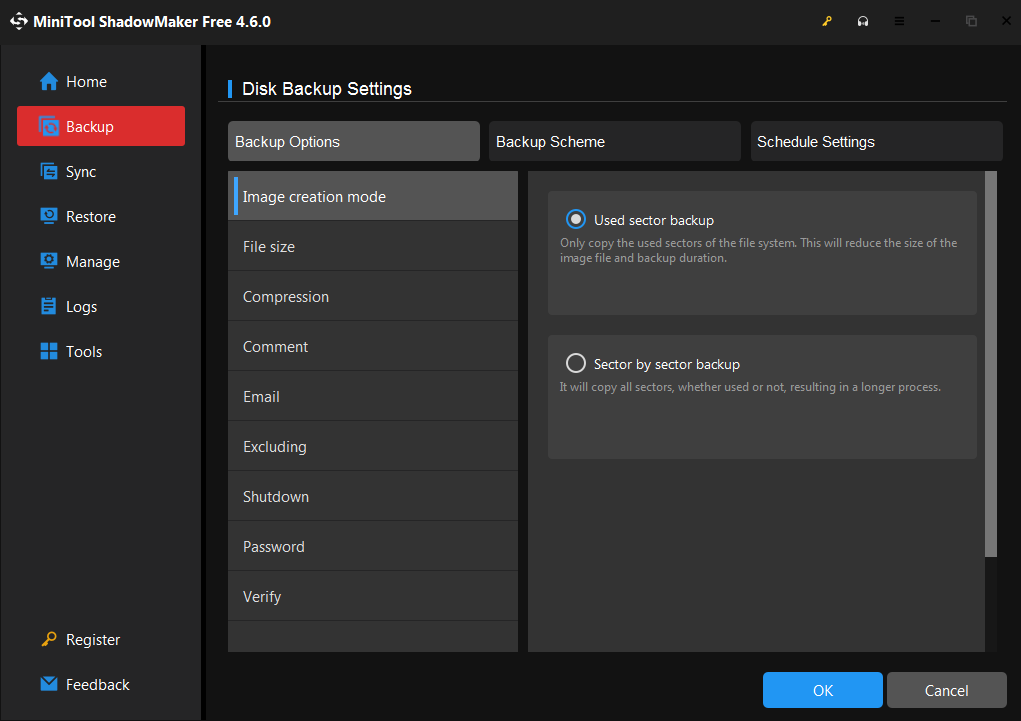
Task: Open the hamburger menu in title bar
Action: click(x=899, y=21)
